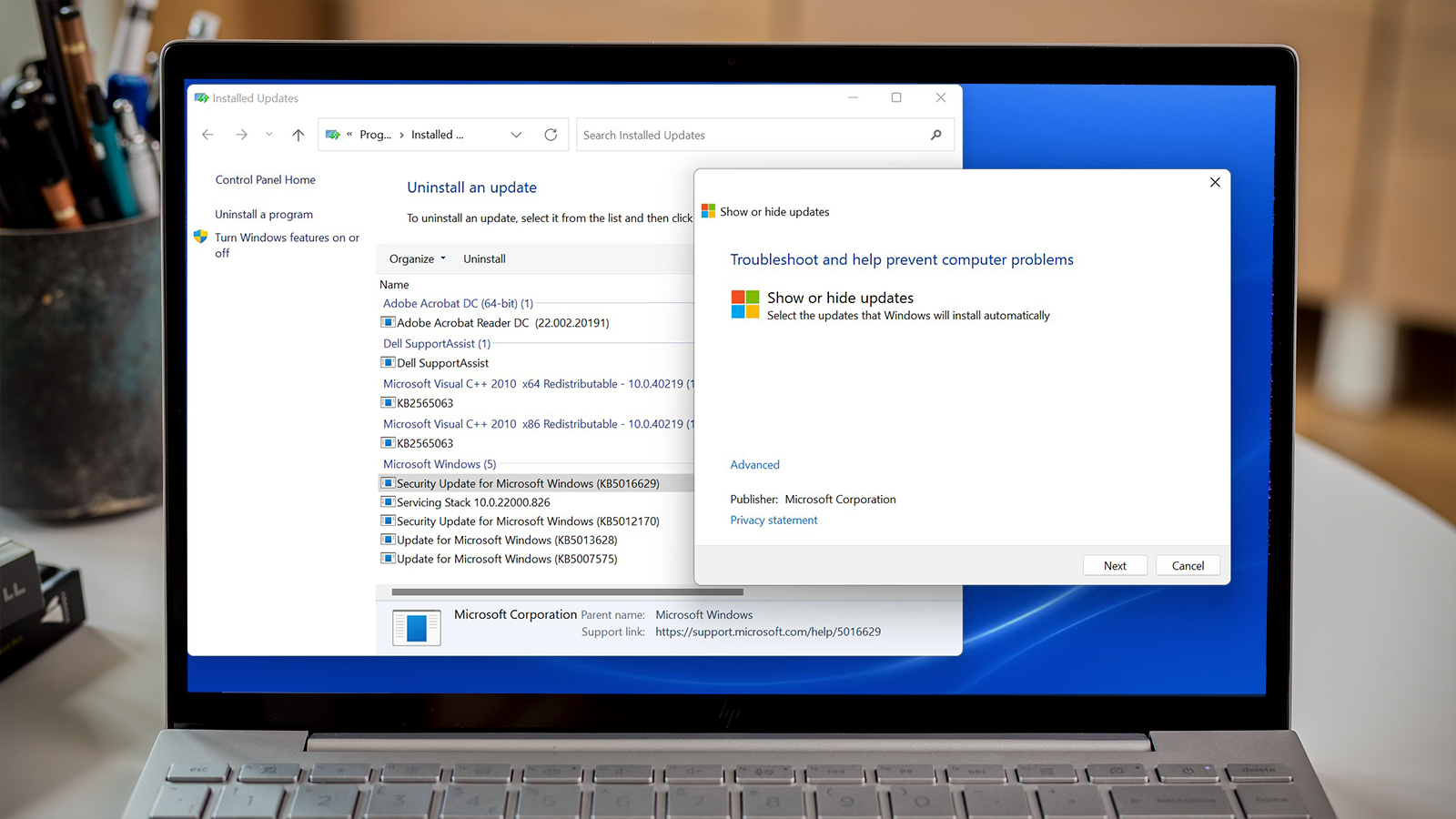Open the Advanced link in troubleshooter
1456x819 pixels.
(754, 465)
